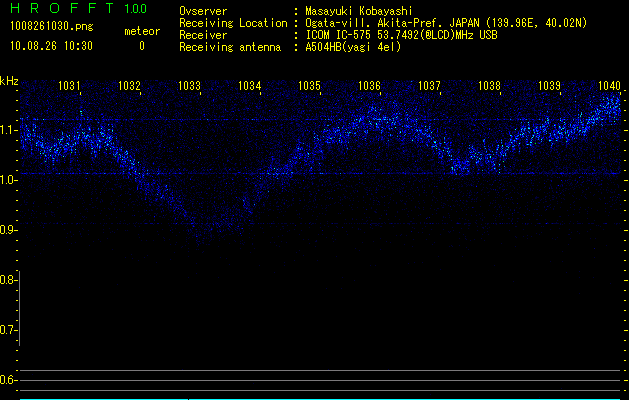Click the 1.1 frequency axis label
The height and width of the screenshot is (400, 629).
point(8,130)
